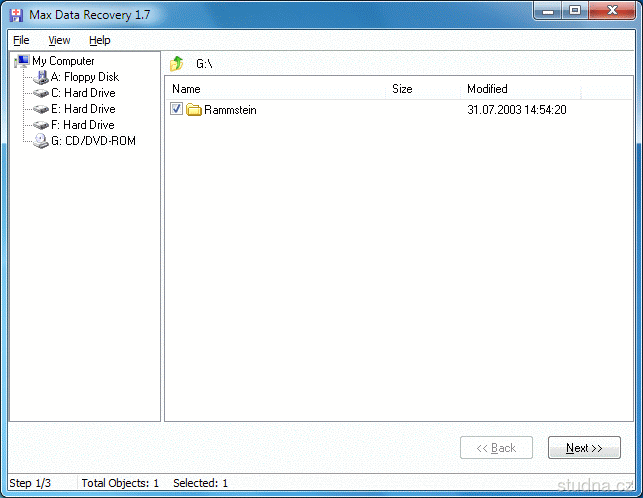Sort by the Modified column header
Screen dimensions: 643x498
point(521,89)
